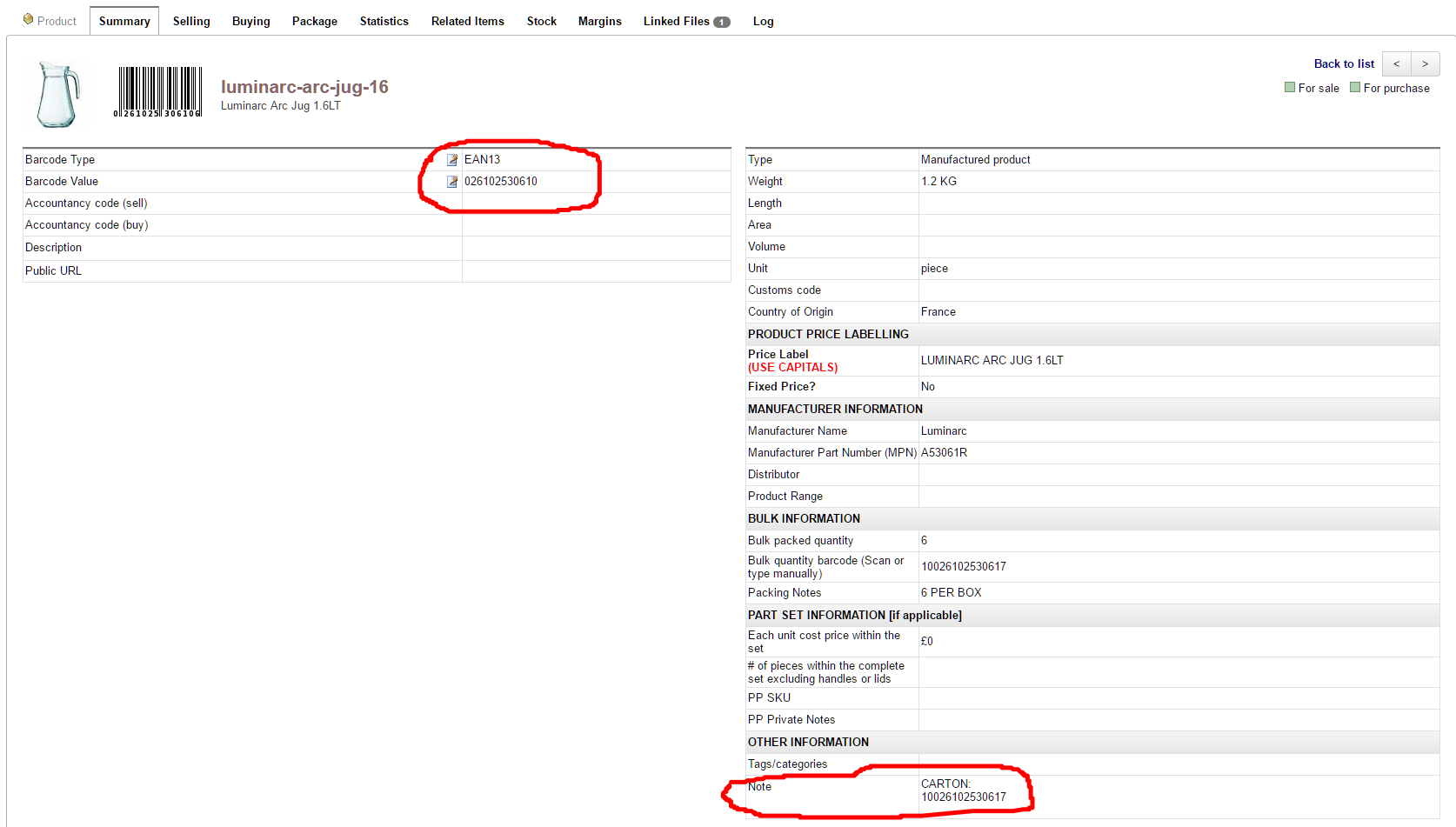This screenshot has width=1456, height=827.
Task: Switch to the Stock tab
Action: (541, 22)
